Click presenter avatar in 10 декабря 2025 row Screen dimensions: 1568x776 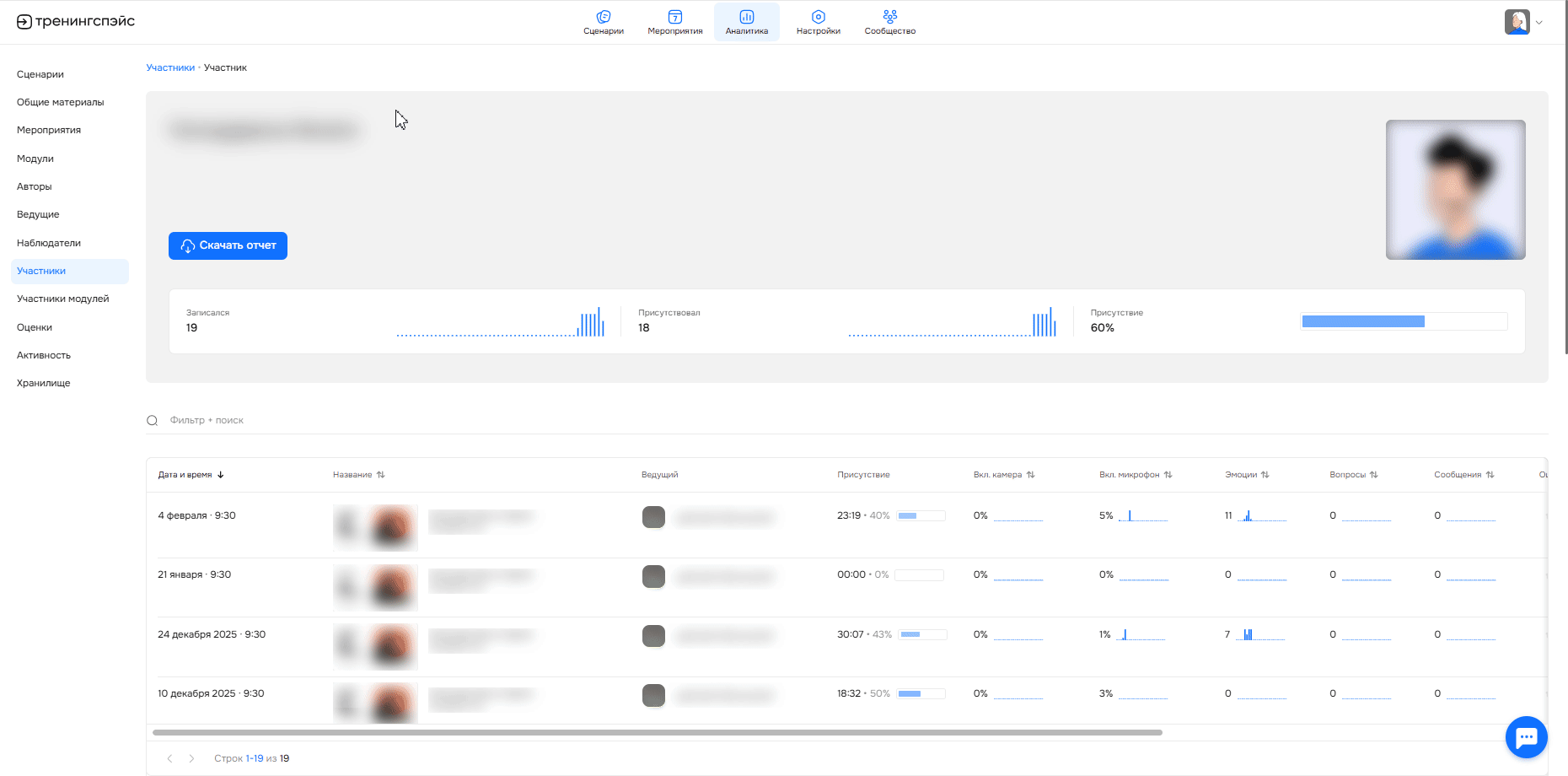653,696
